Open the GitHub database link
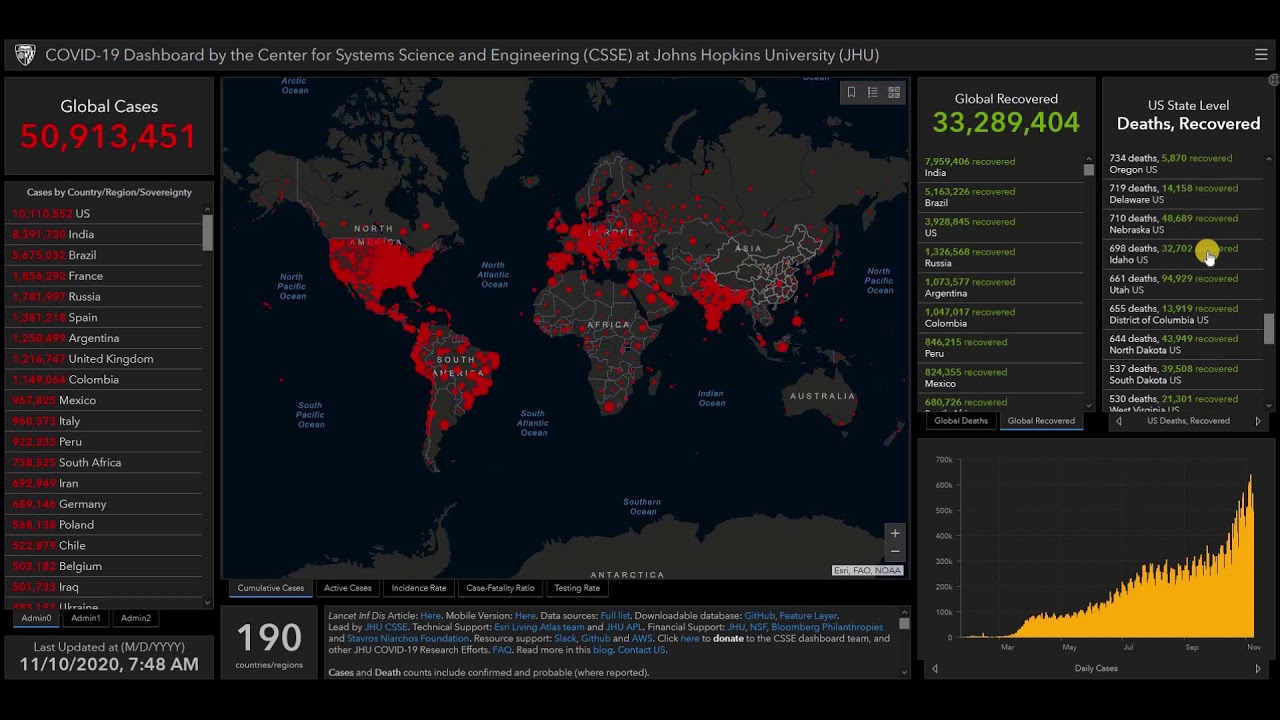The height and width of the screenshot is (720, 1280). pos(759,616)
